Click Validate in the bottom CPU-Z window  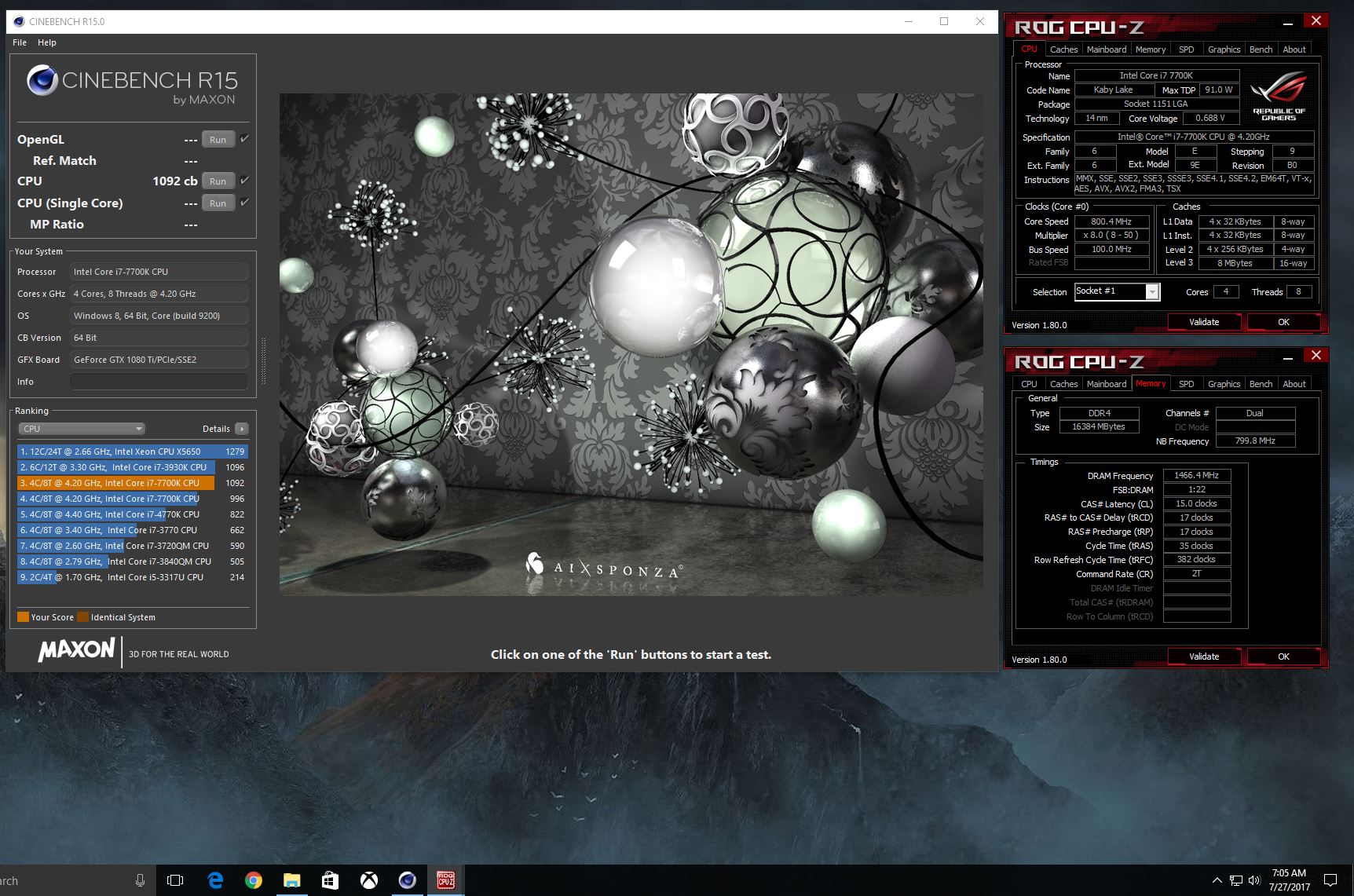tap(1204, 656)
